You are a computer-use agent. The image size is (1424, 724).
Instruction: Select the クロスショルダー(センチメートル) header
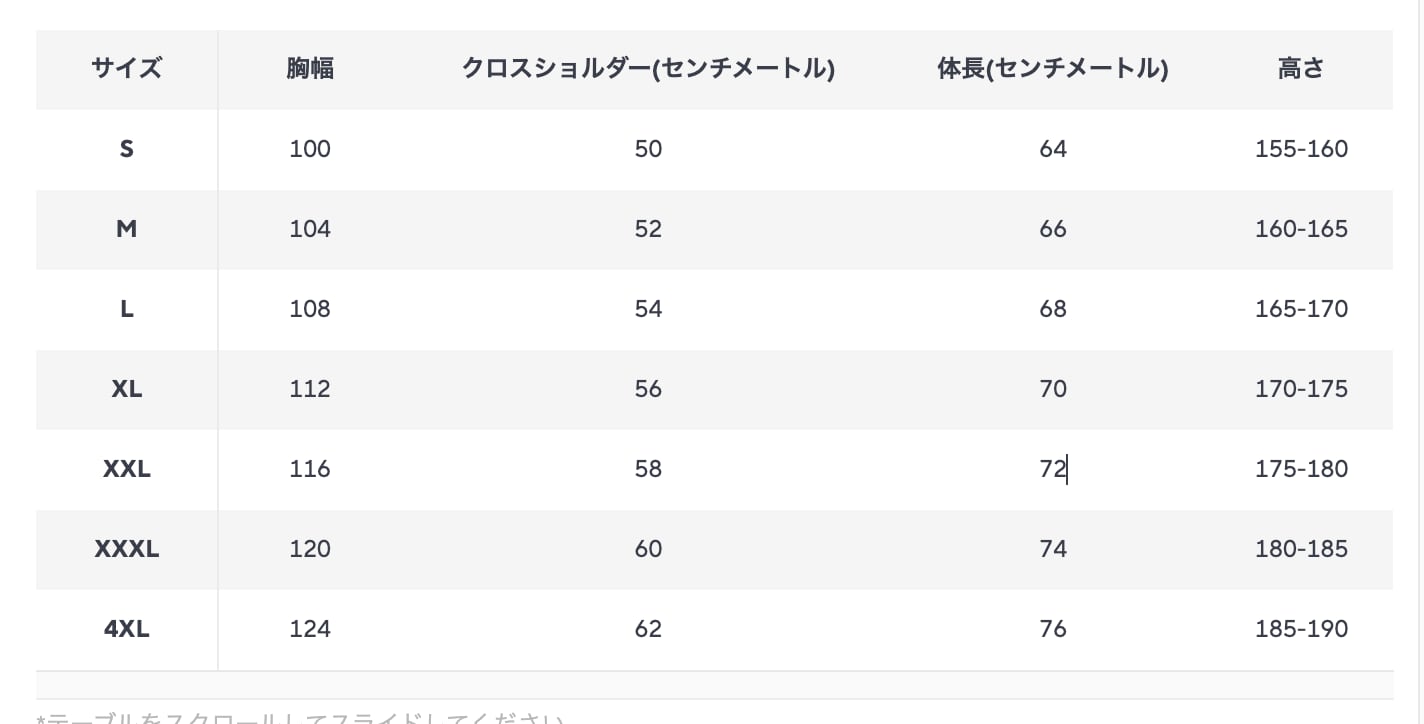[648, 69]
